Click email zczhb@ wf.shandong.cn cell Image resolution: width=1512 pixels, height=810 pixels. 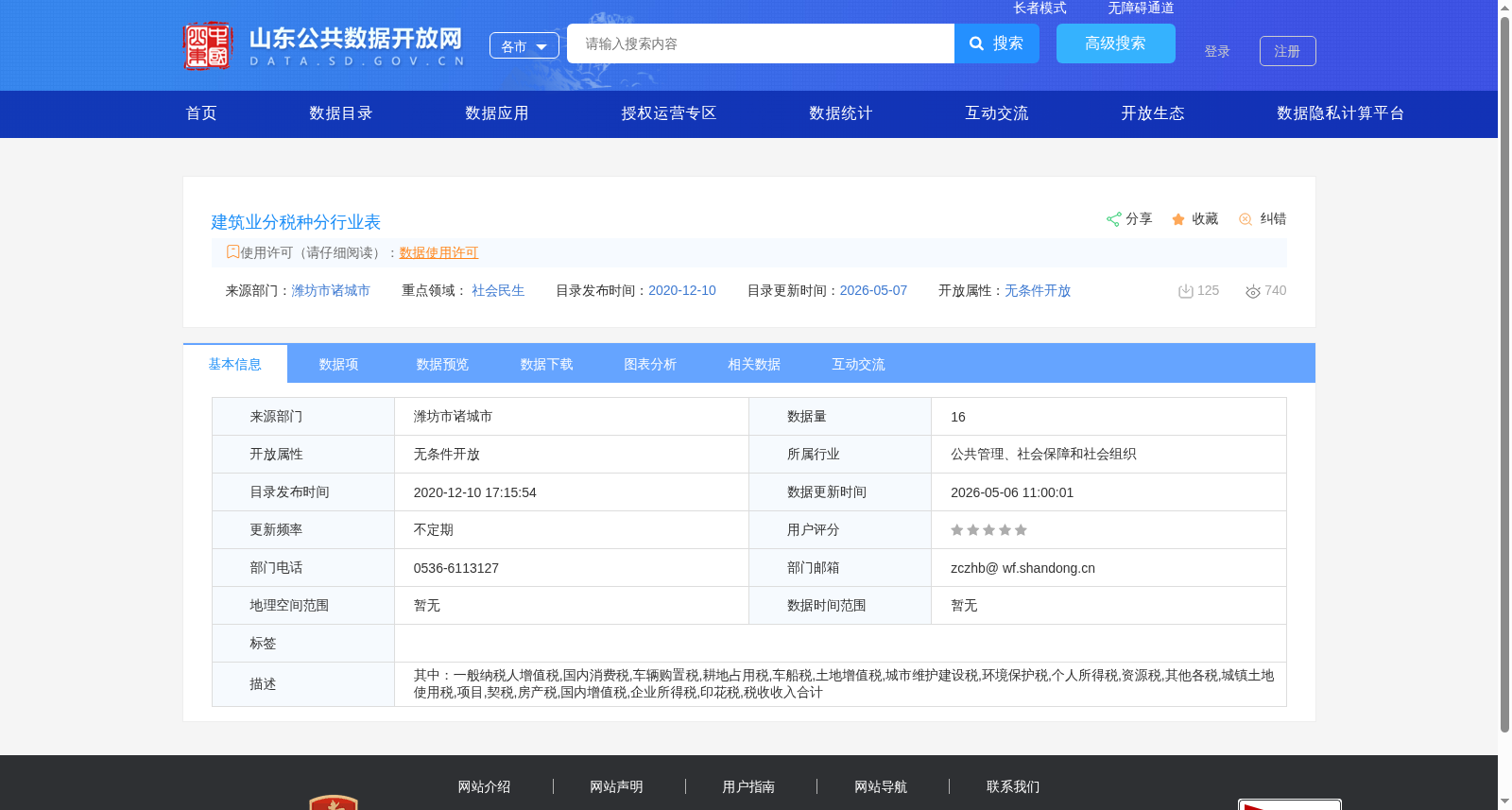1108,568
